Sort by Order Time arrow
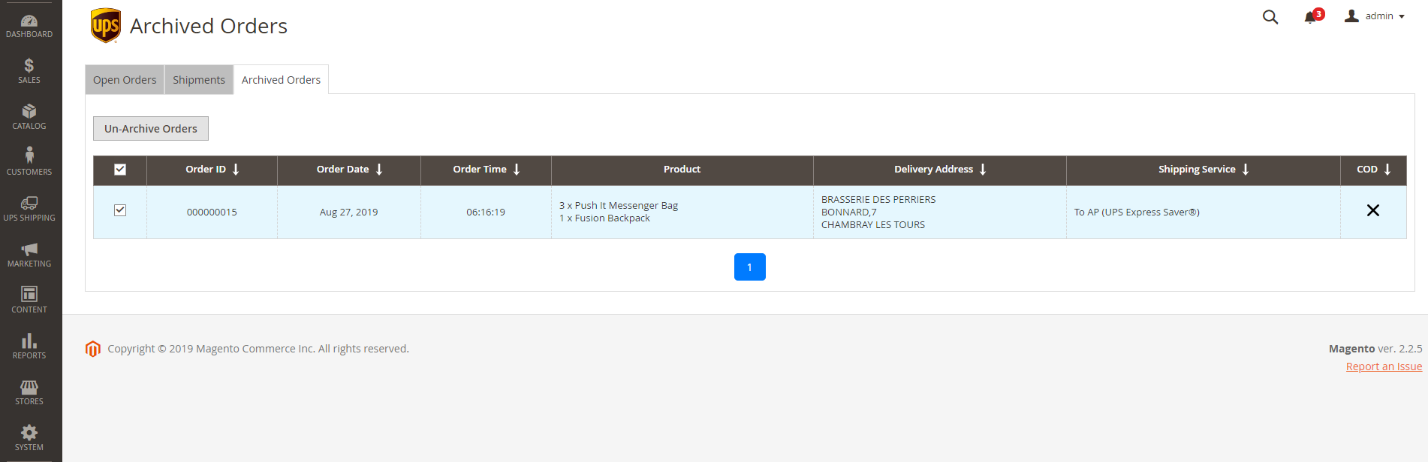Viewport: 1428px width, 462px height. coord(516,170)
